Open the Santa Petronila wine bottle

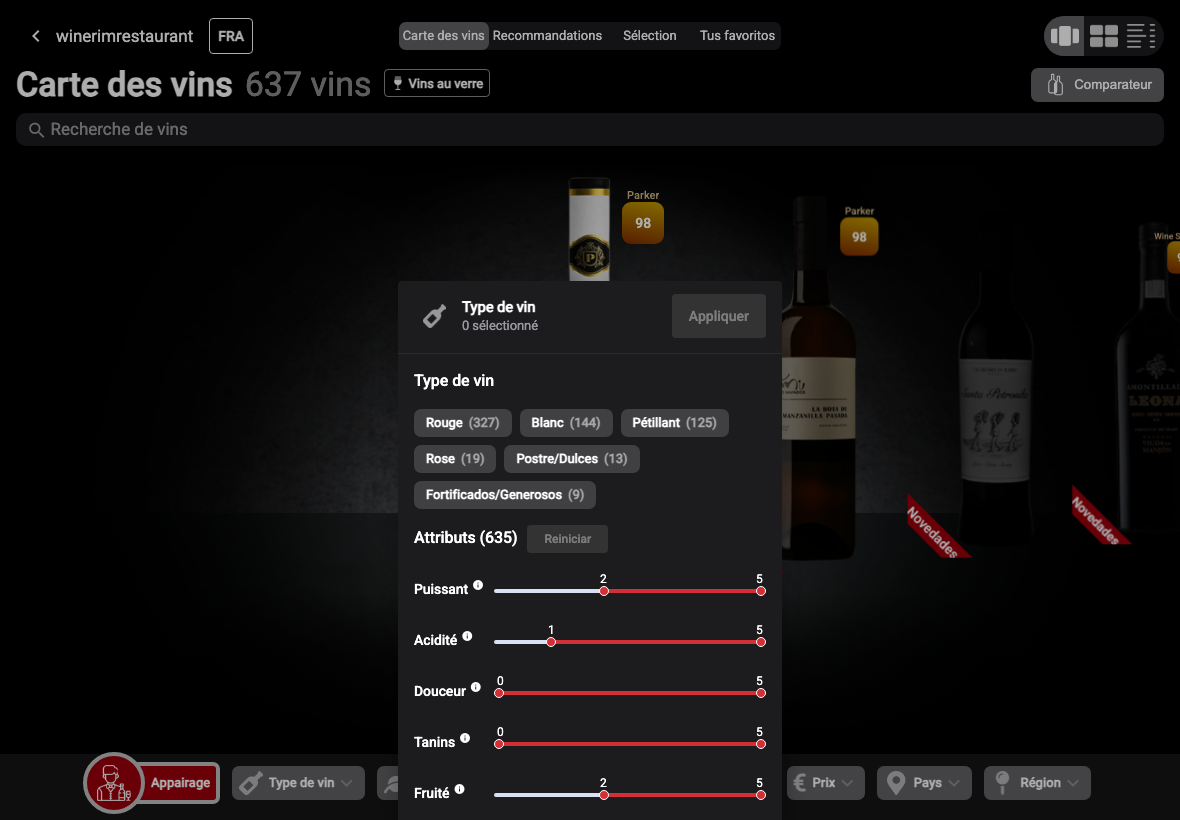point(996,410)
